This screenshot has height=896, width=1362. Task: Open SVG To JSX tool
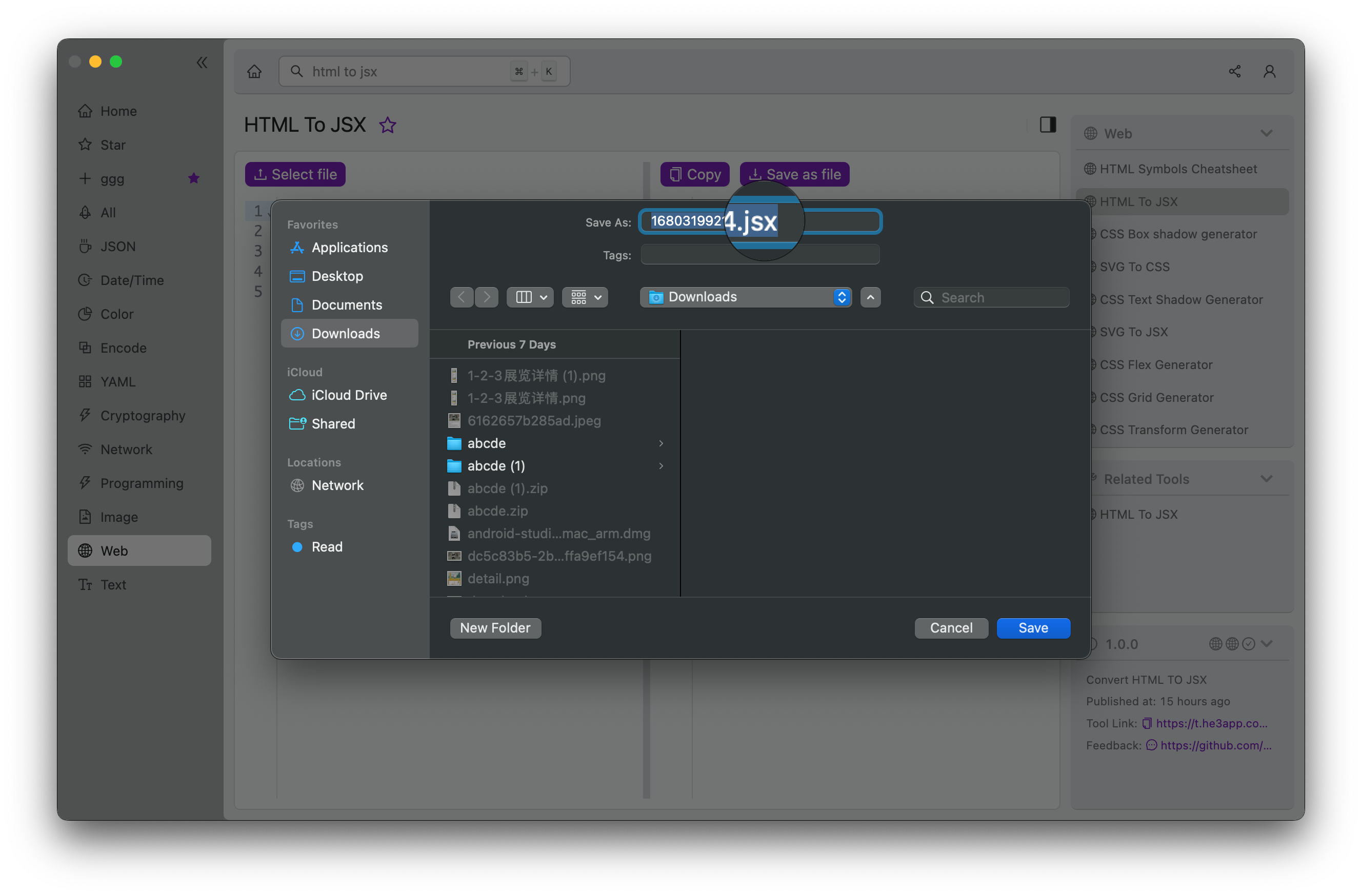coord(1133,332)
